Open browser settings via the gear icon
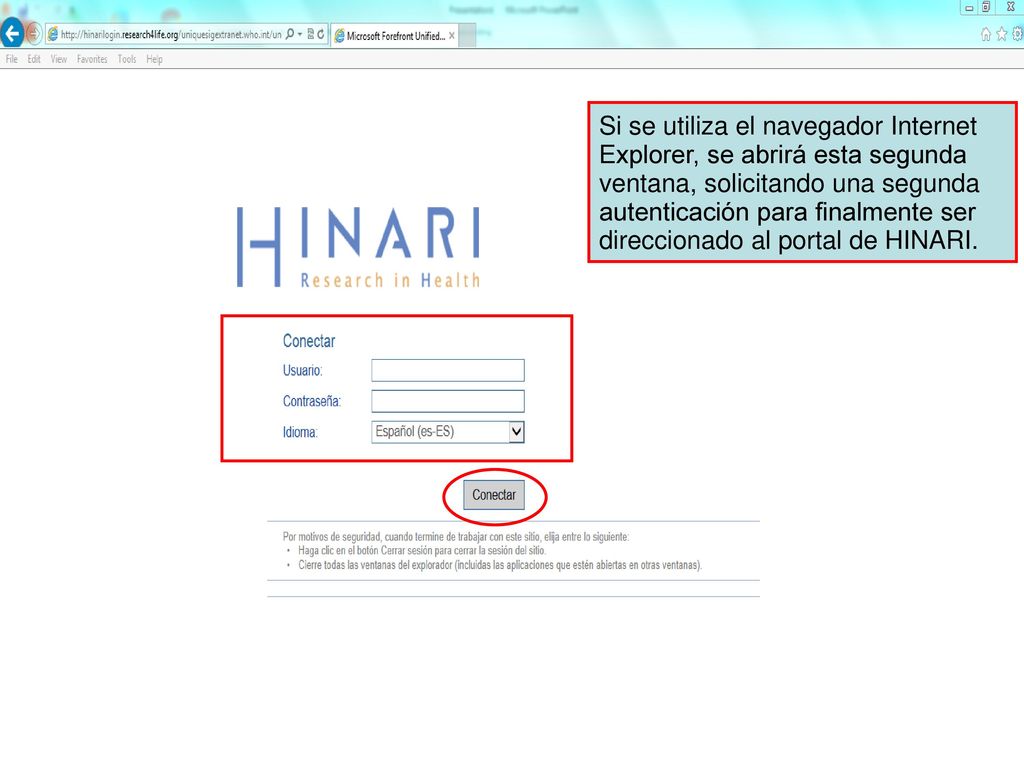 pos(1017,34)
